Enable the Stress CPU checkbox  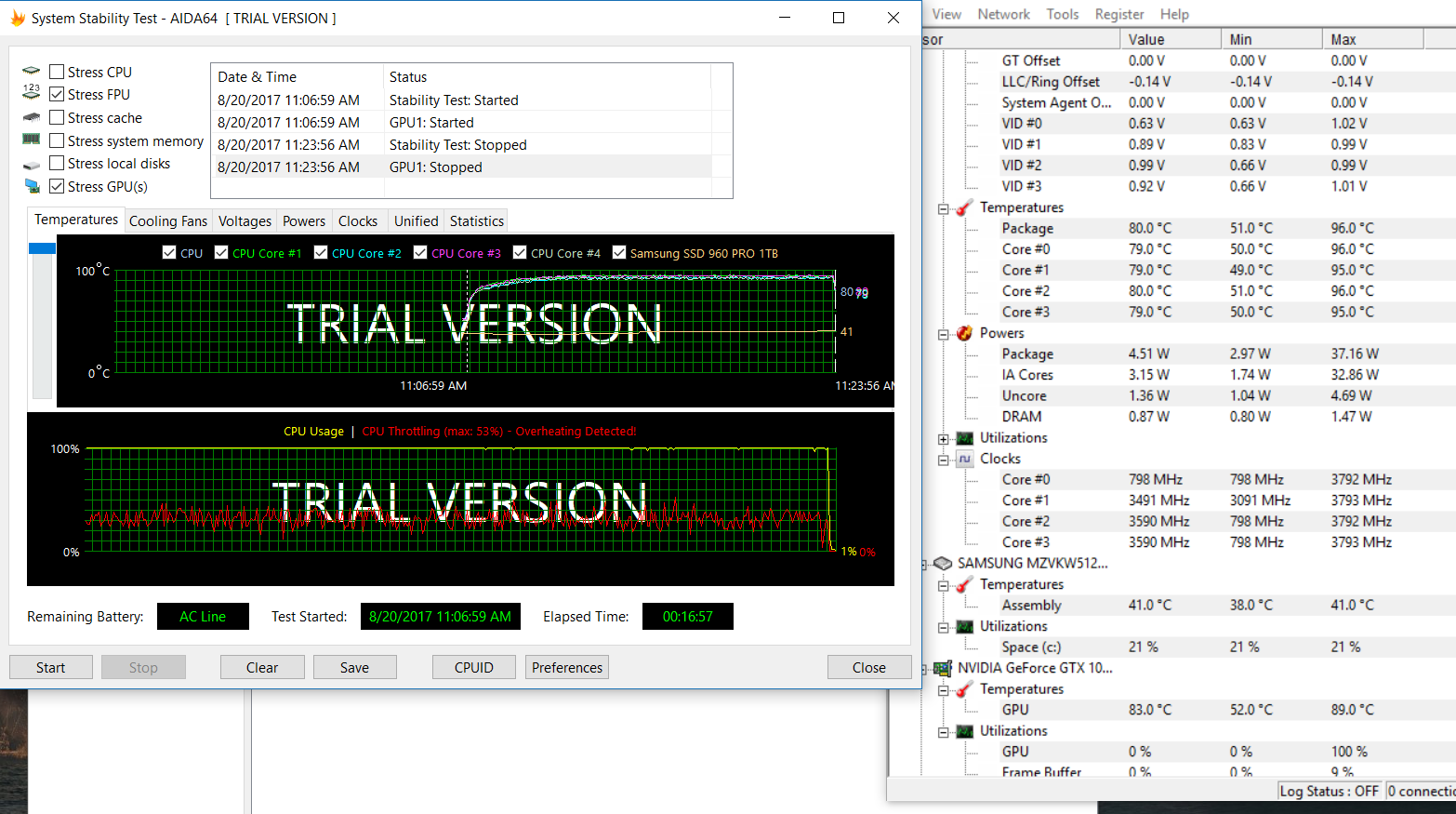coord(57,72)
